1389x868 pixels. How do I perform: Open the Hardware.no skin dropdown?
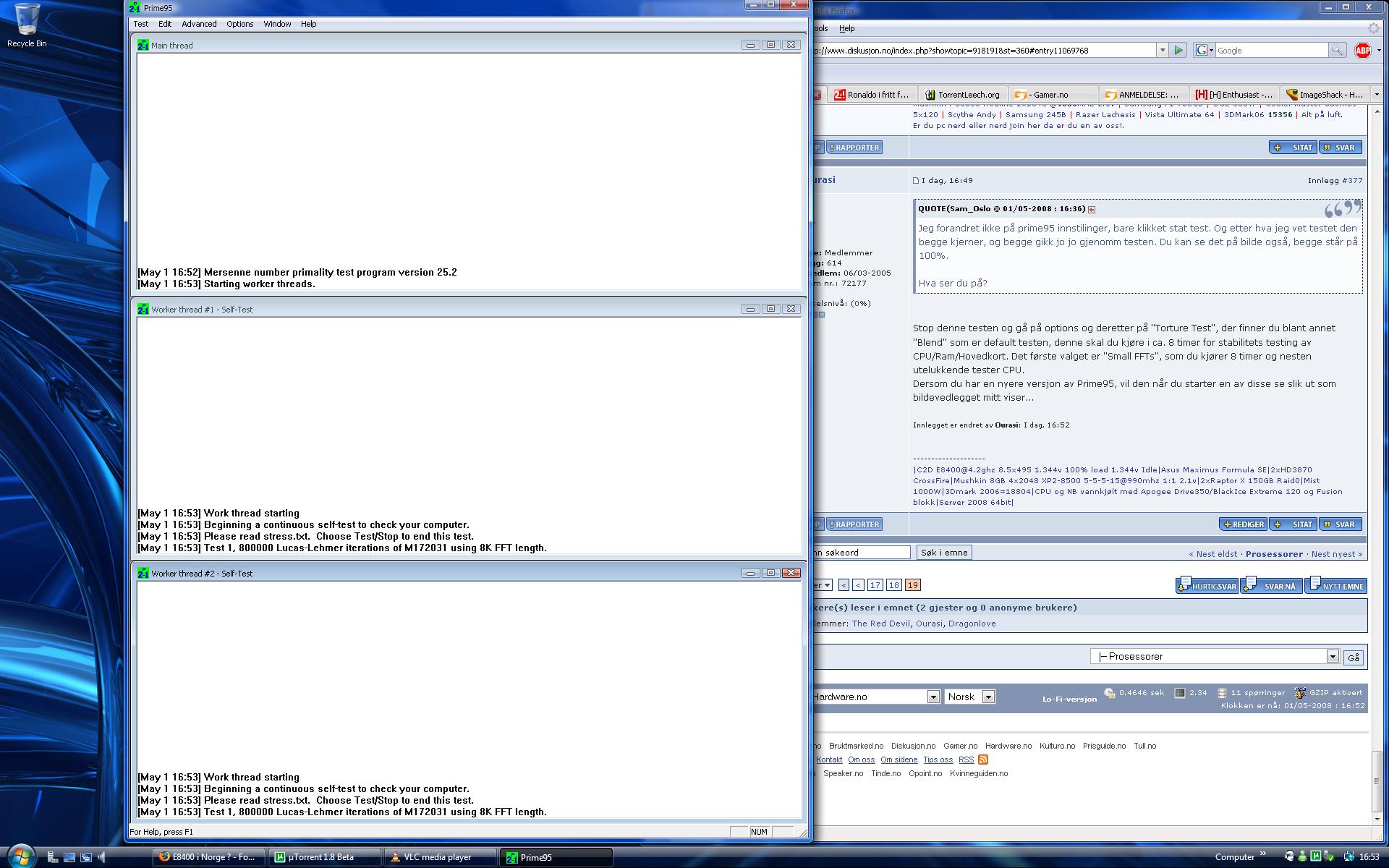933,697
